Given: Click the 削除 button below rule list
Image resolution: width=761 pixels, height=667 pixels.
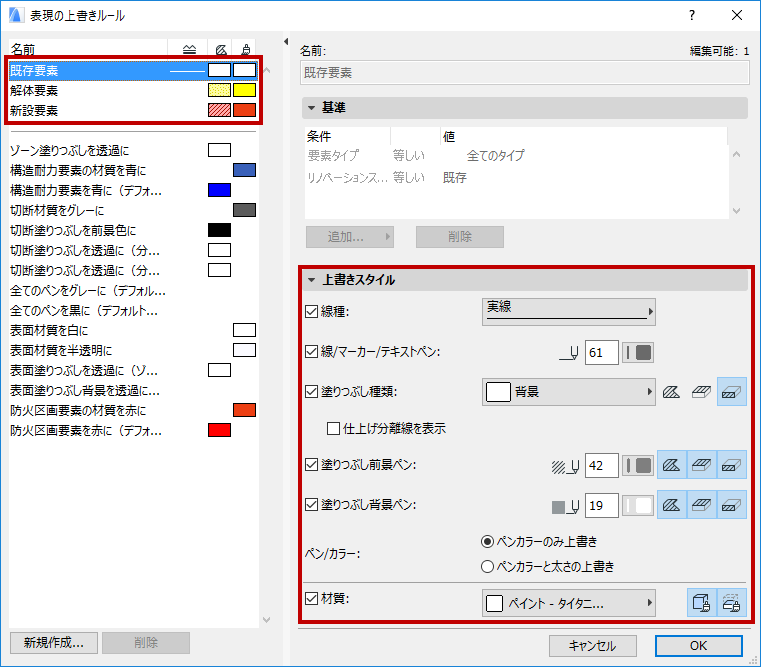Looking at the screenshot, I should point(146,643).
